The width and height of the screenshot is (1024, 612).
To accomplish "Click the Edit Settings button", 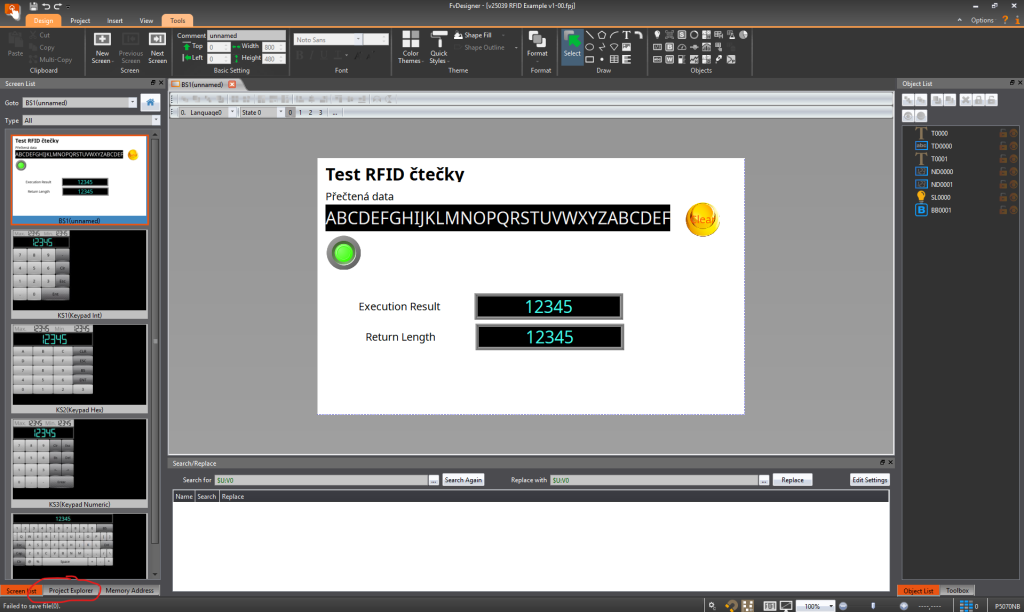I will [x=869, y=480].
